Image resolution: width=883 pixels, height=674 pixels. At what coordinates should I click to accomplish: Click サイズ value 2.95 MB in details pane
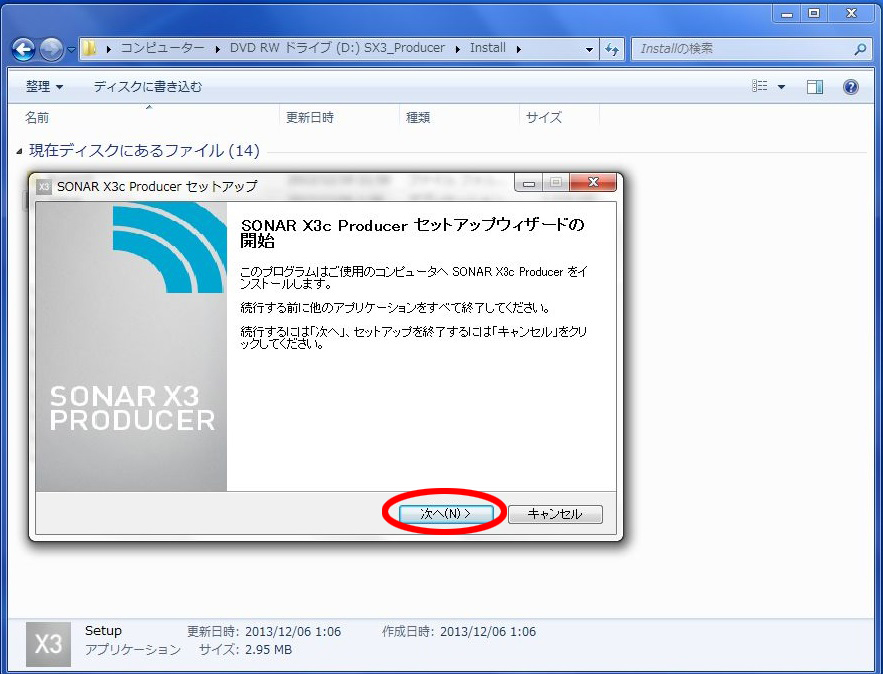(268, 650)
